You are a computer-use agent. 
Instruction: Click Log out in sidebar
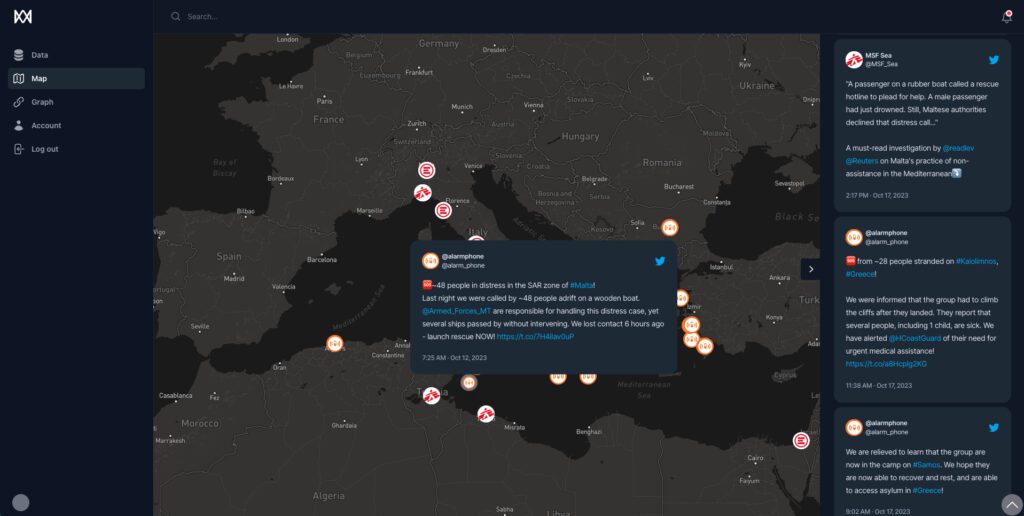click(44, 149)
